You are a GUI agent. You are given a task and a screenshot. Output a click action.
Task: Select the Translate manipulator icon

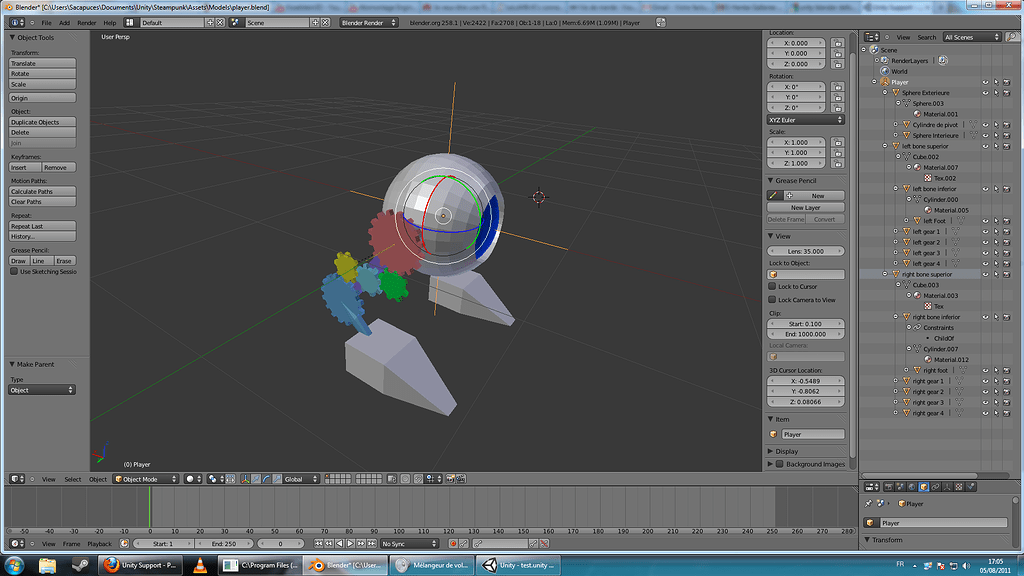[x=257, y=480]
